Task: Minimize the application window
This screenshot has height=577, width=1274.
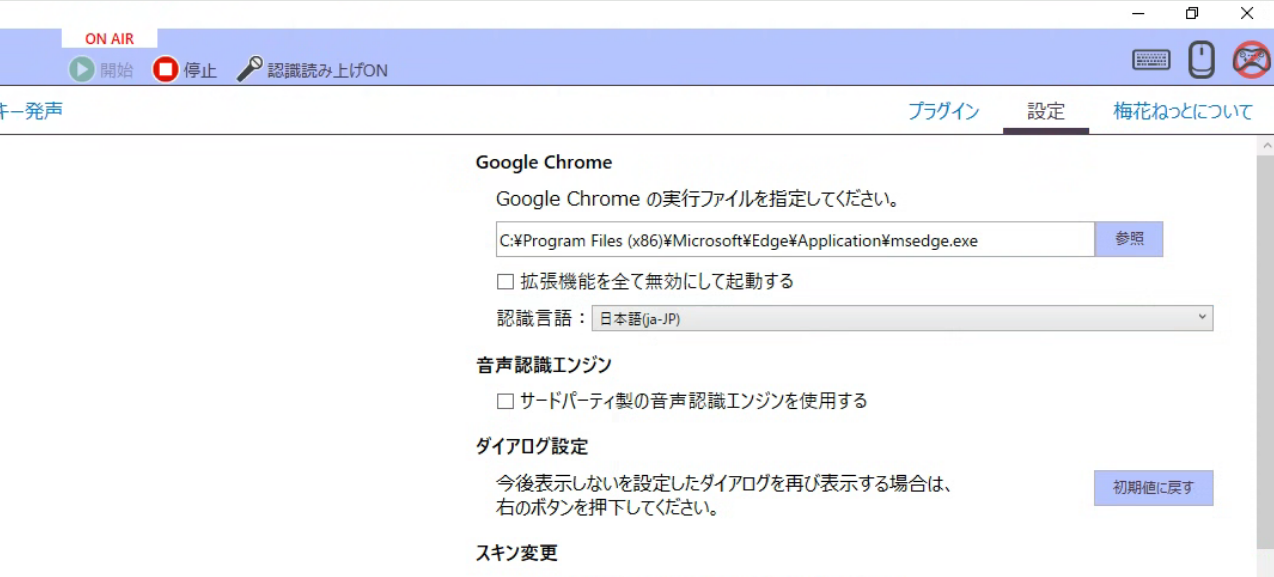Action: 1138,14
